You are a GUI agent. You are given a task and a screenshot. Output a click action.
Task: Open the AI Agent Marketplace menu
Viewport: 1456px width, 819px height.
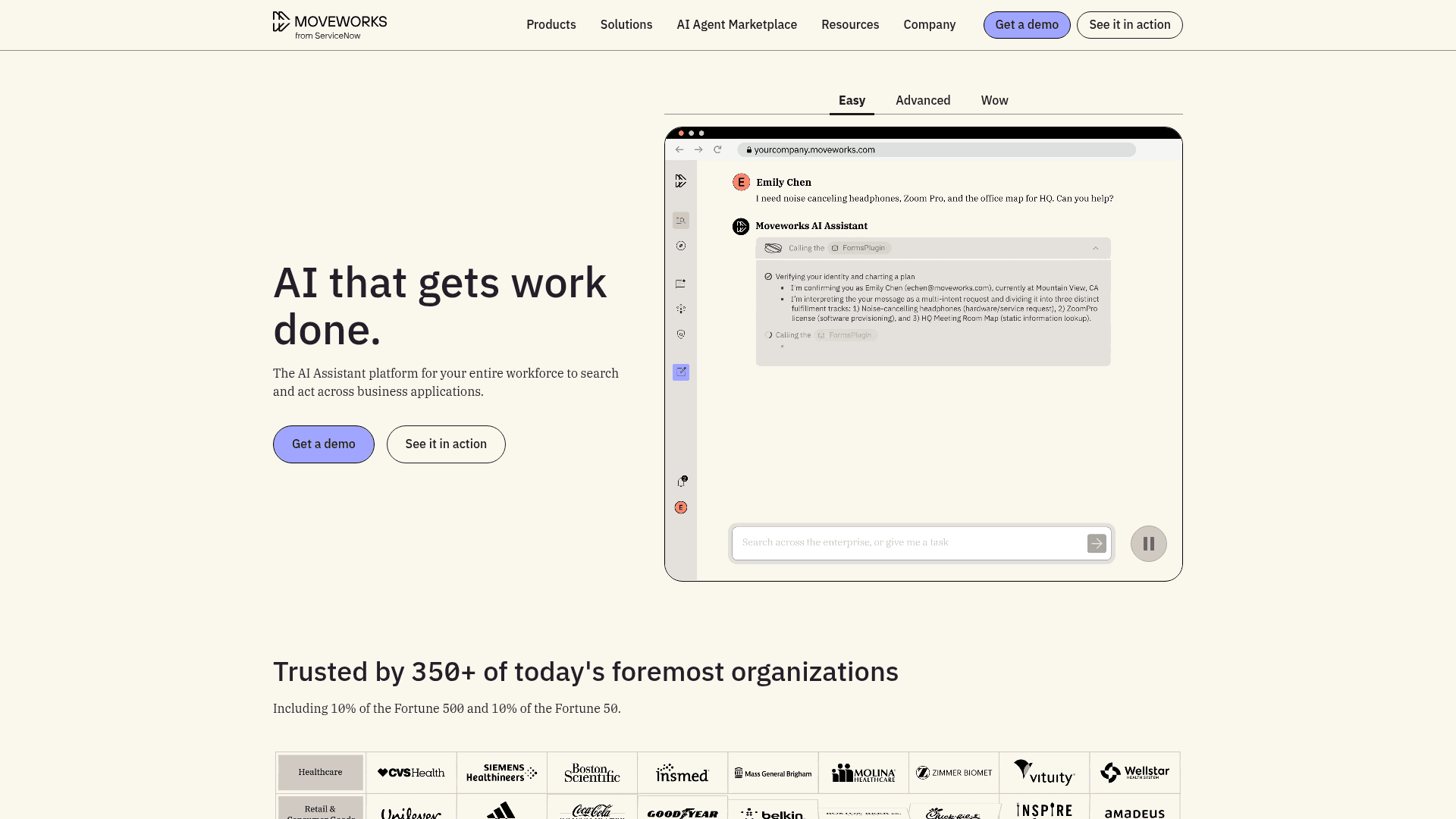pos(736,24)
